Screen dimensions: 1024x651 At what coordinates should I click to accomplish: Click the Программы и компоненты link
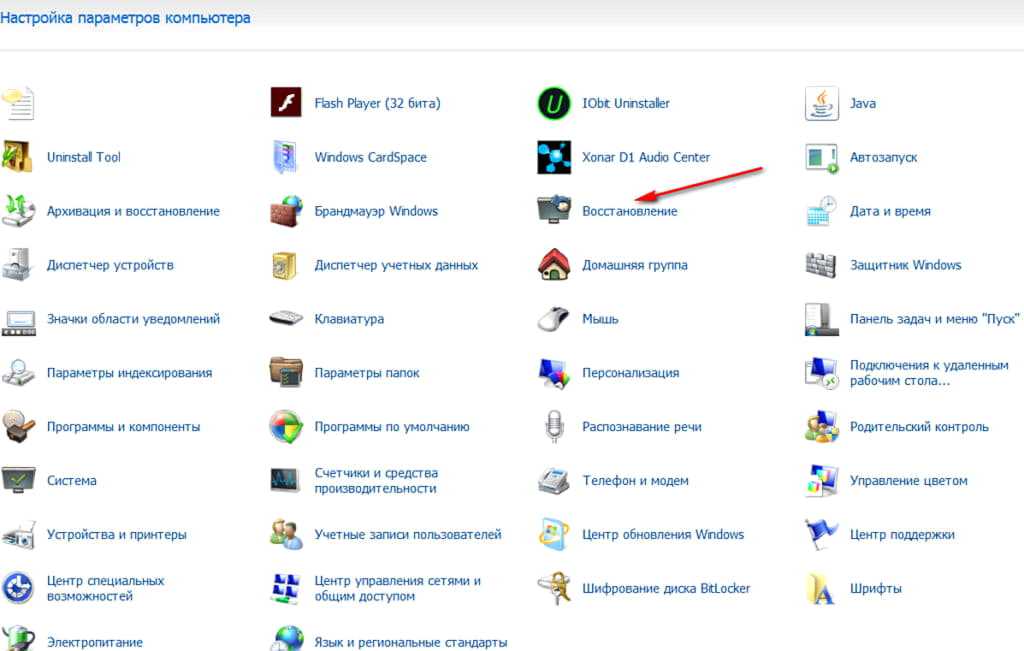pyautogui.click(x=123, y=427)
